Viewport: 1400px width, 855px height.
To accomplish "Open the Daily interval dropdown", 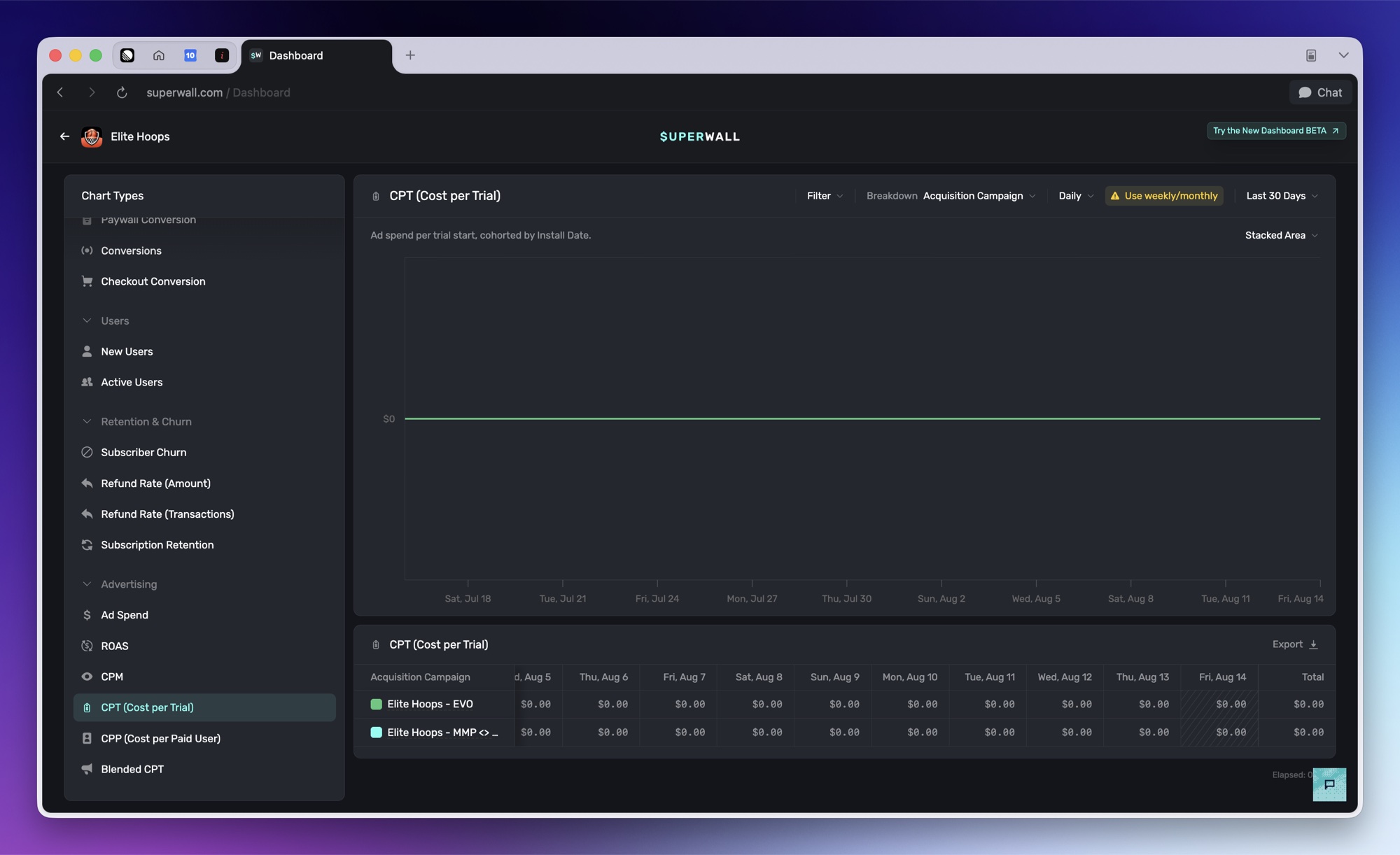I will pos(1076,196).
